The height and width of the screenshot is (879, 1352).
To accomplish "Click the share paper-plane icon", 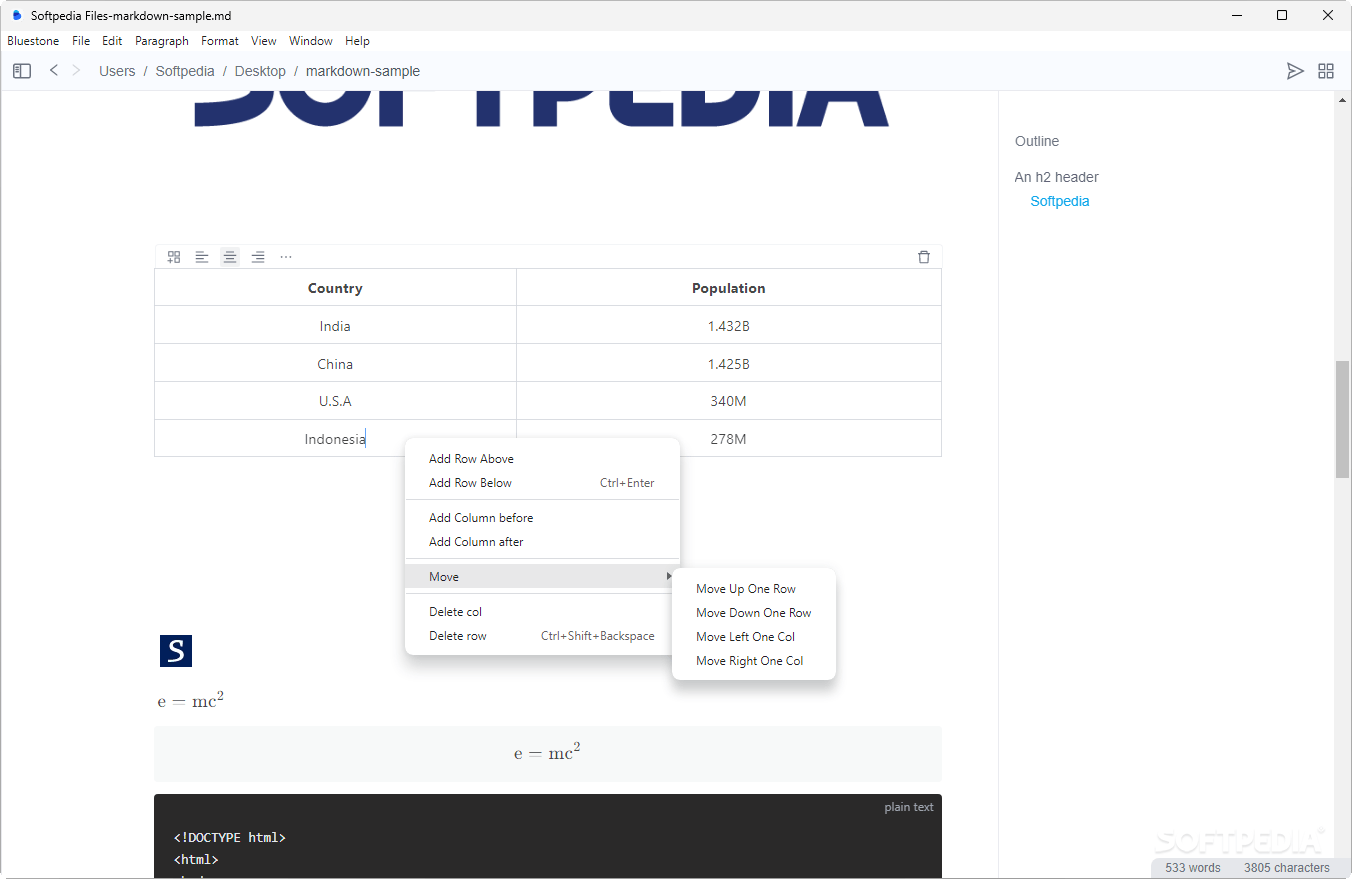I will [x=1295, y=71].
